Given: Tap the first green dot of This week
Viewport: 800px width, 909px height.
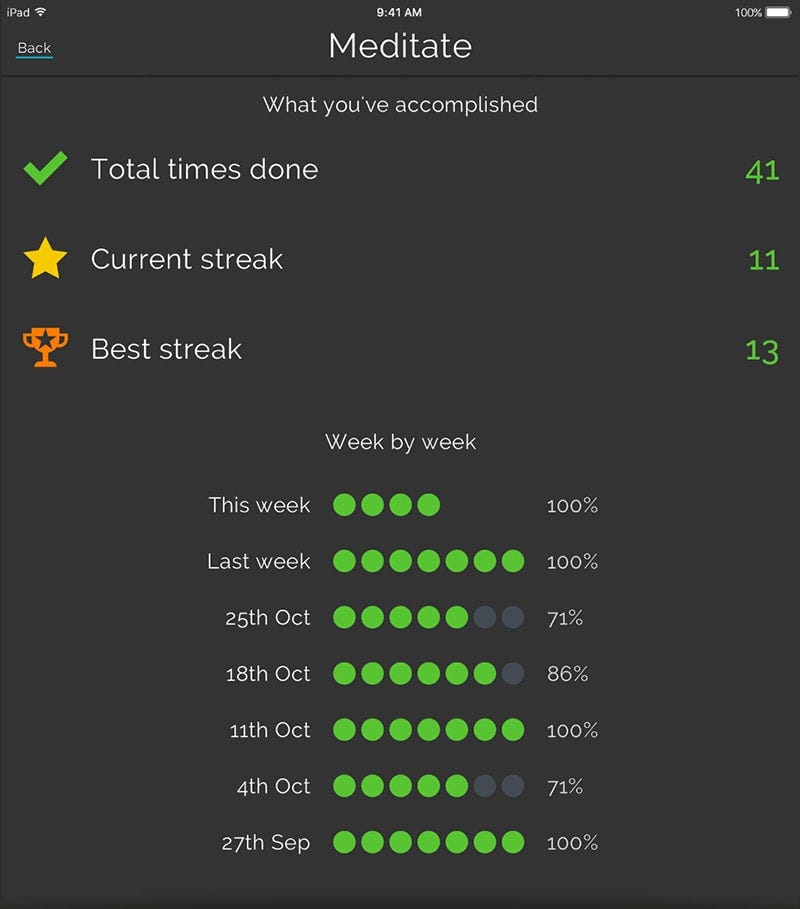Looking at the screenshot, I should click(x=344, y=505).
